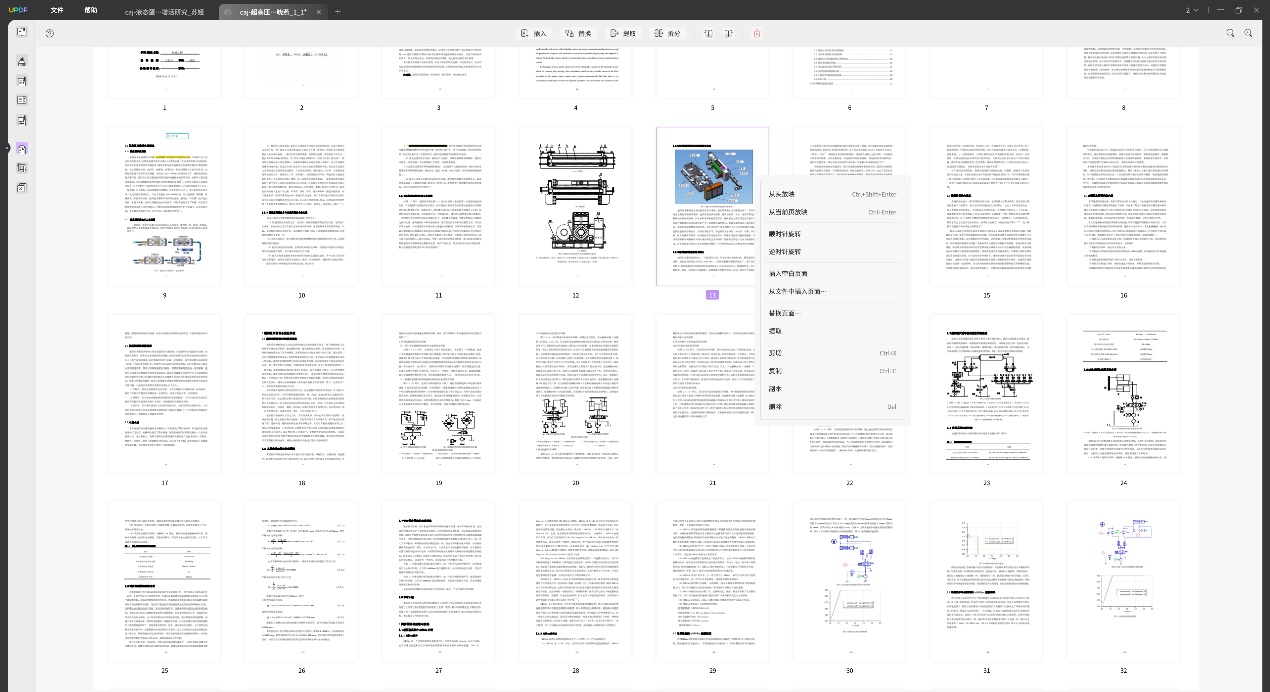1270x692 pixels.
Task: Choose 逆时针旋转 from context menu
Action: pyautogui.click(x=785, y=251)
